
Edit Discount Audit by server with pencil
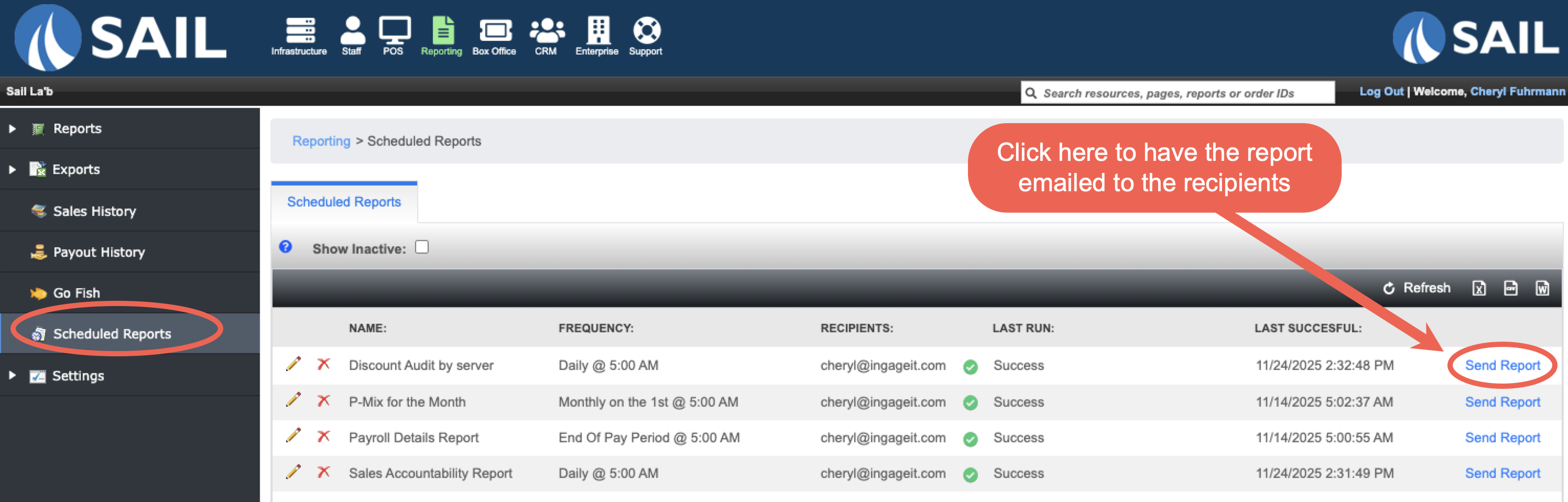pyautogui.click(x=293, y=365)
